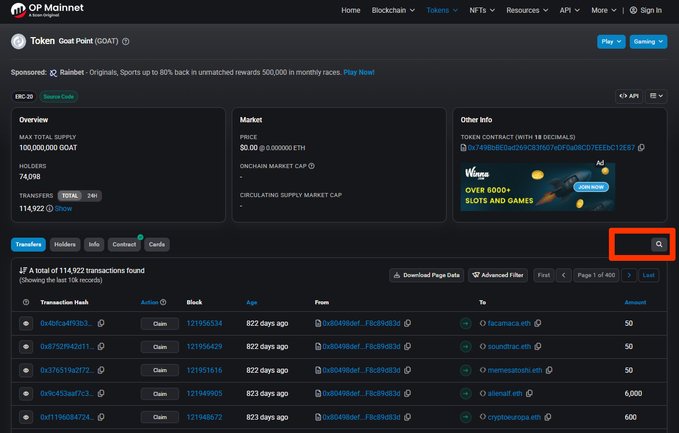Copy cryptoeuropa.eth address
The height and width of the screenshot is (433, 679).
pyautogui.click(x=548, y=417)
